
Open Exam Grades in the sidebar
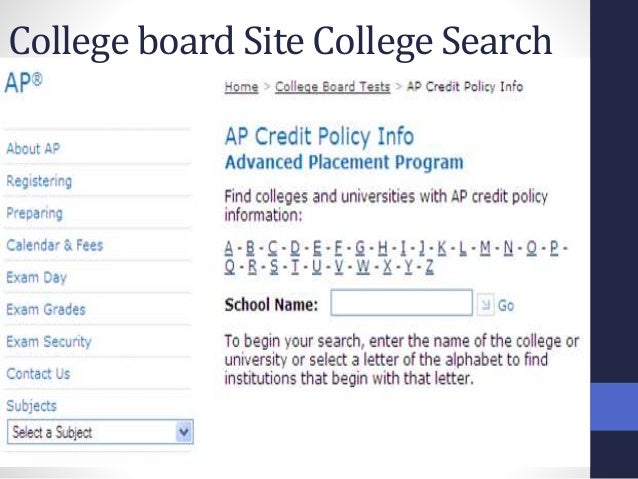46,310
